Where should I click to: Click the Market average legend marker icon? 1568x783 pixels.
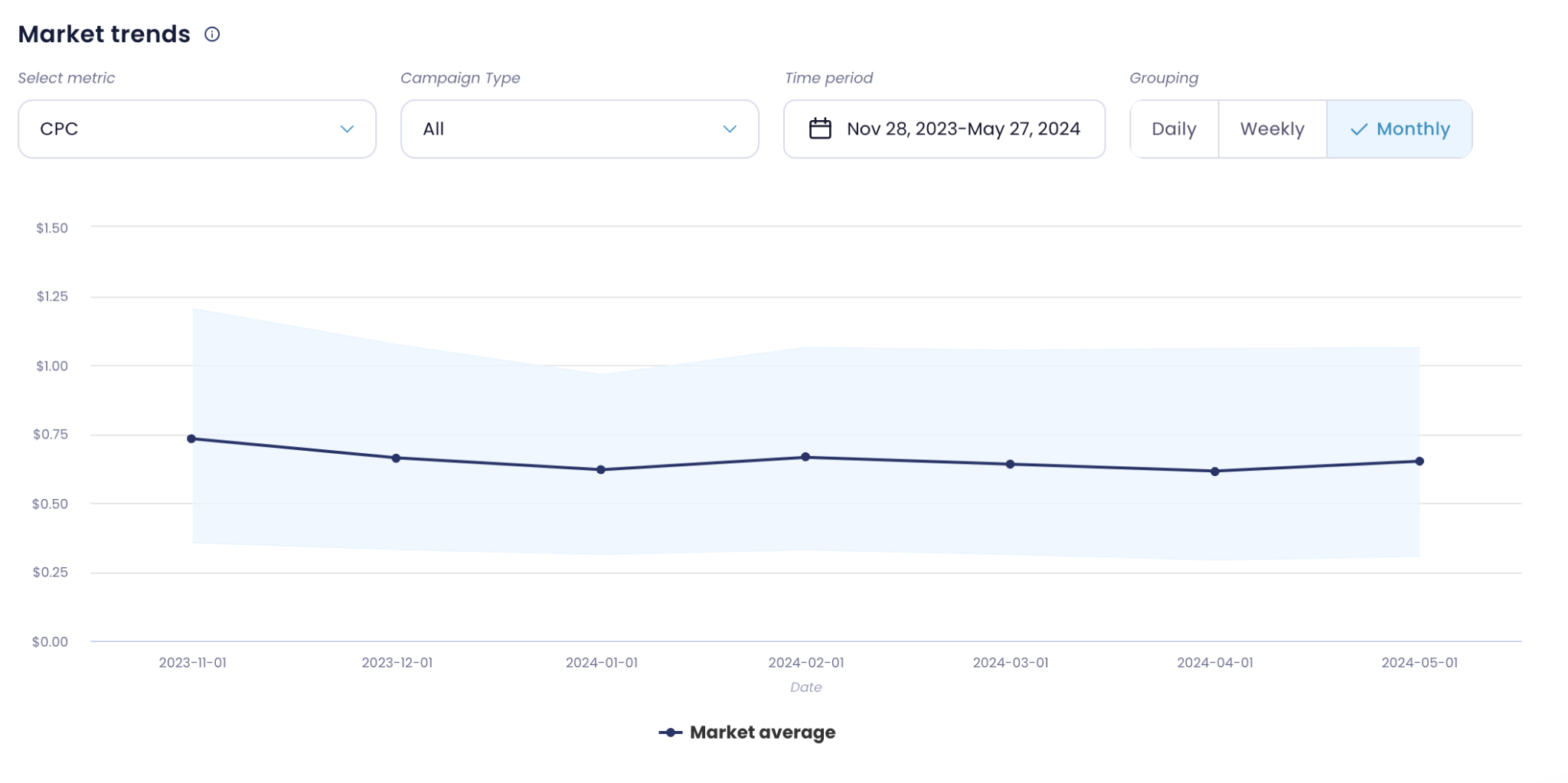670,732
